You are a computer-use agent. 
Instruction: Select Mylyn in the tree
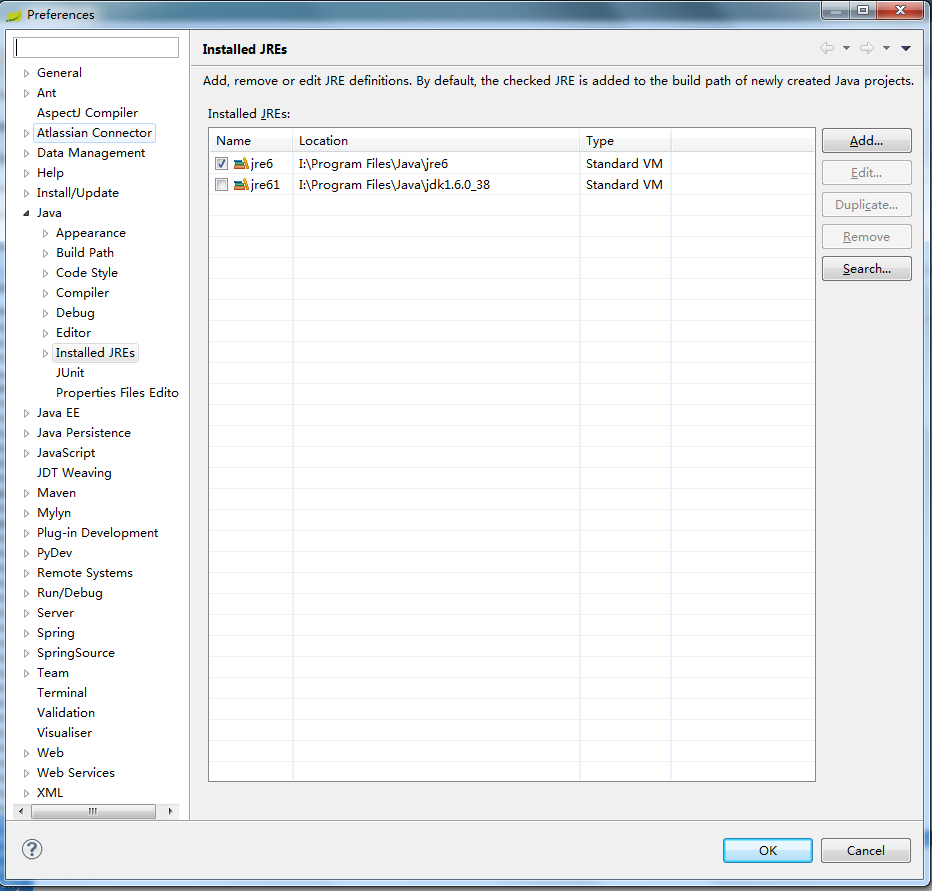pos(54,513)
